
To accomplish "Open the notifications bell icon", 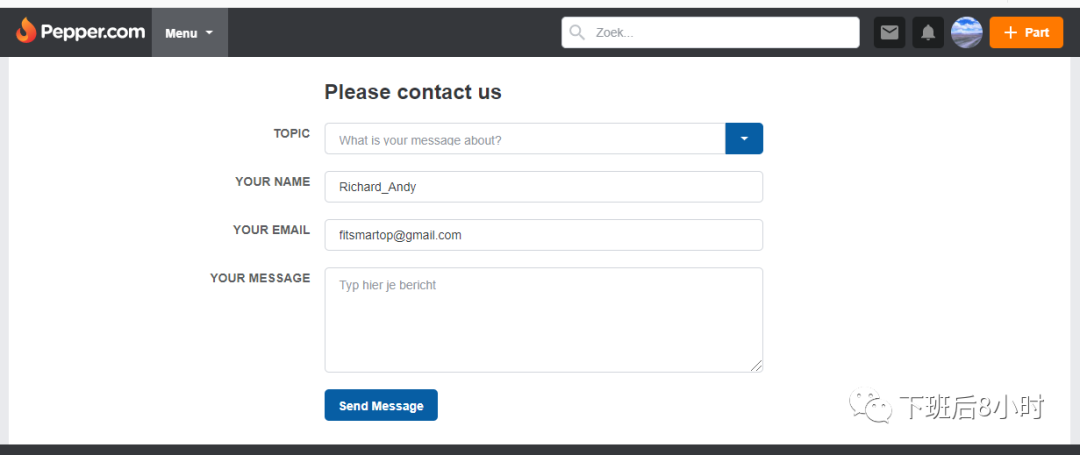I will click(928, 33).
